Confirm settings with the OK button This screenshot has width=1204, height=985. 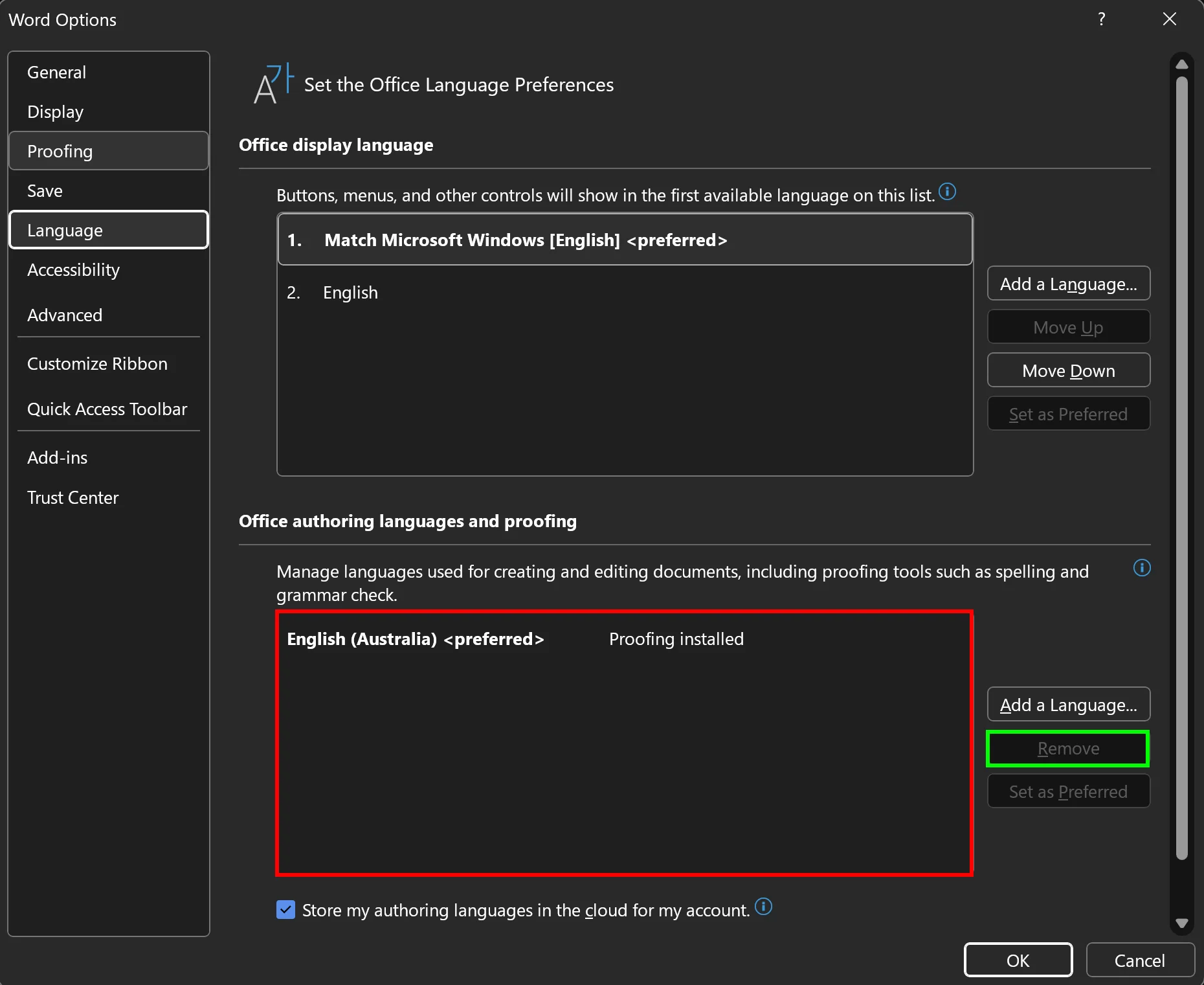1018,960
